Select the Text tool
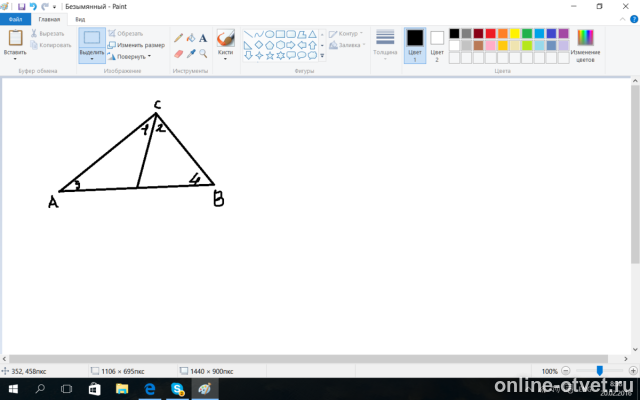Image resolution: width=640 pixels, height=400 pixels. [203, 38]
